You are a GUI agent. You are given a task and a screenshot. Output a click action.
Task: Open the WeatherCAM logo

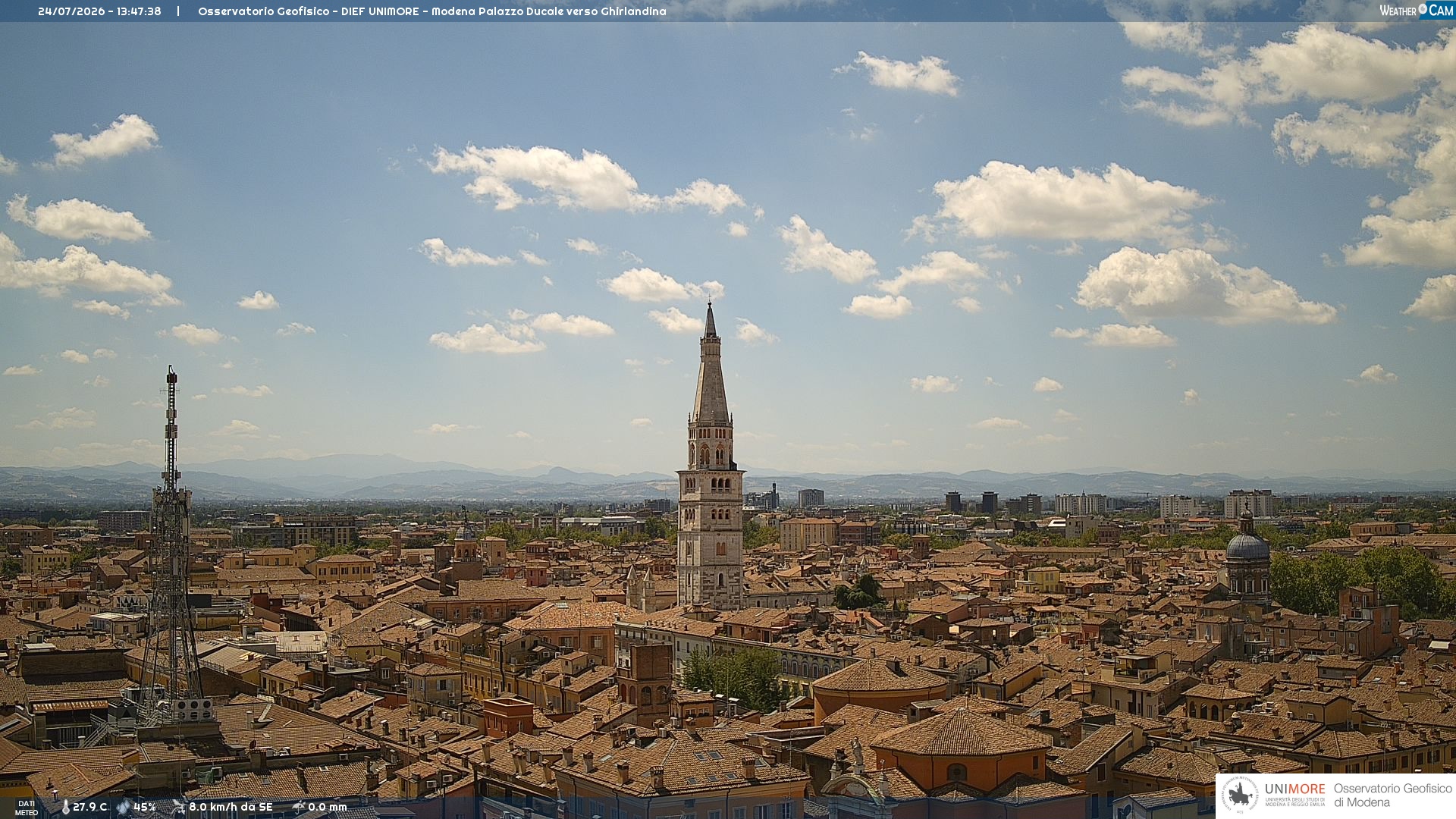point(1417,11)
